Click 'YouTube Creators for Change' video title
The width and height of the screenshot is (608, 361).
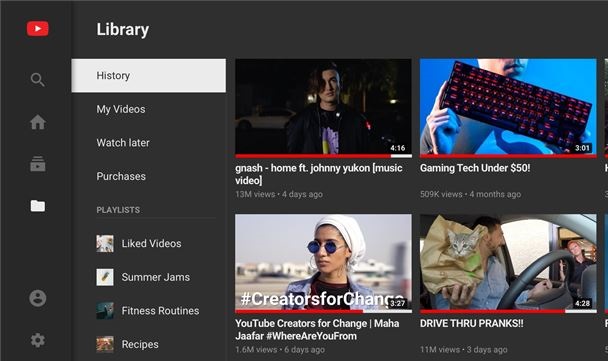(317, 330)
